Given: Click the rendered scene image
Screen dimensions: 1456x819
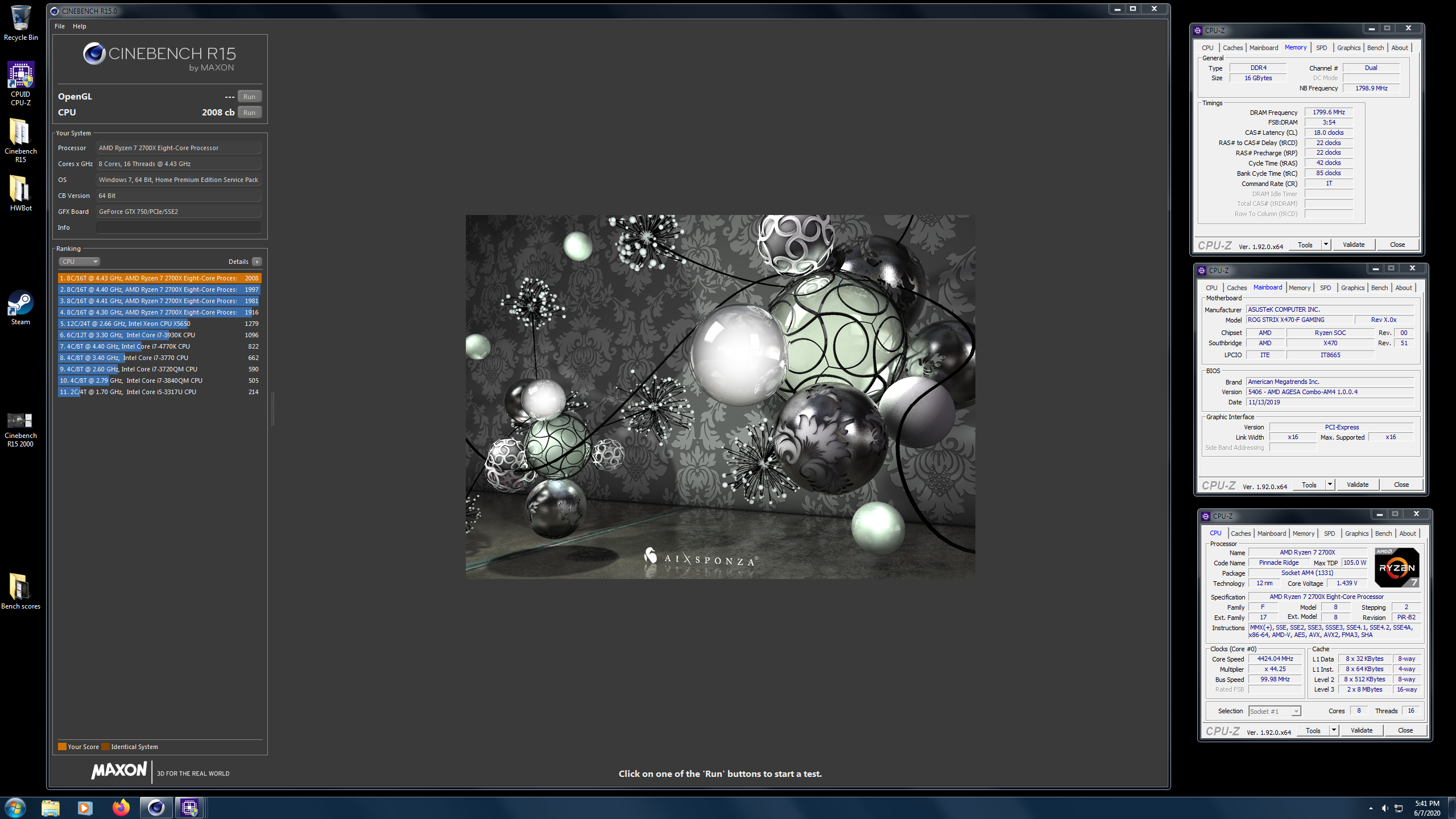Looking at the screenshot, I should [x=720, y=396].
